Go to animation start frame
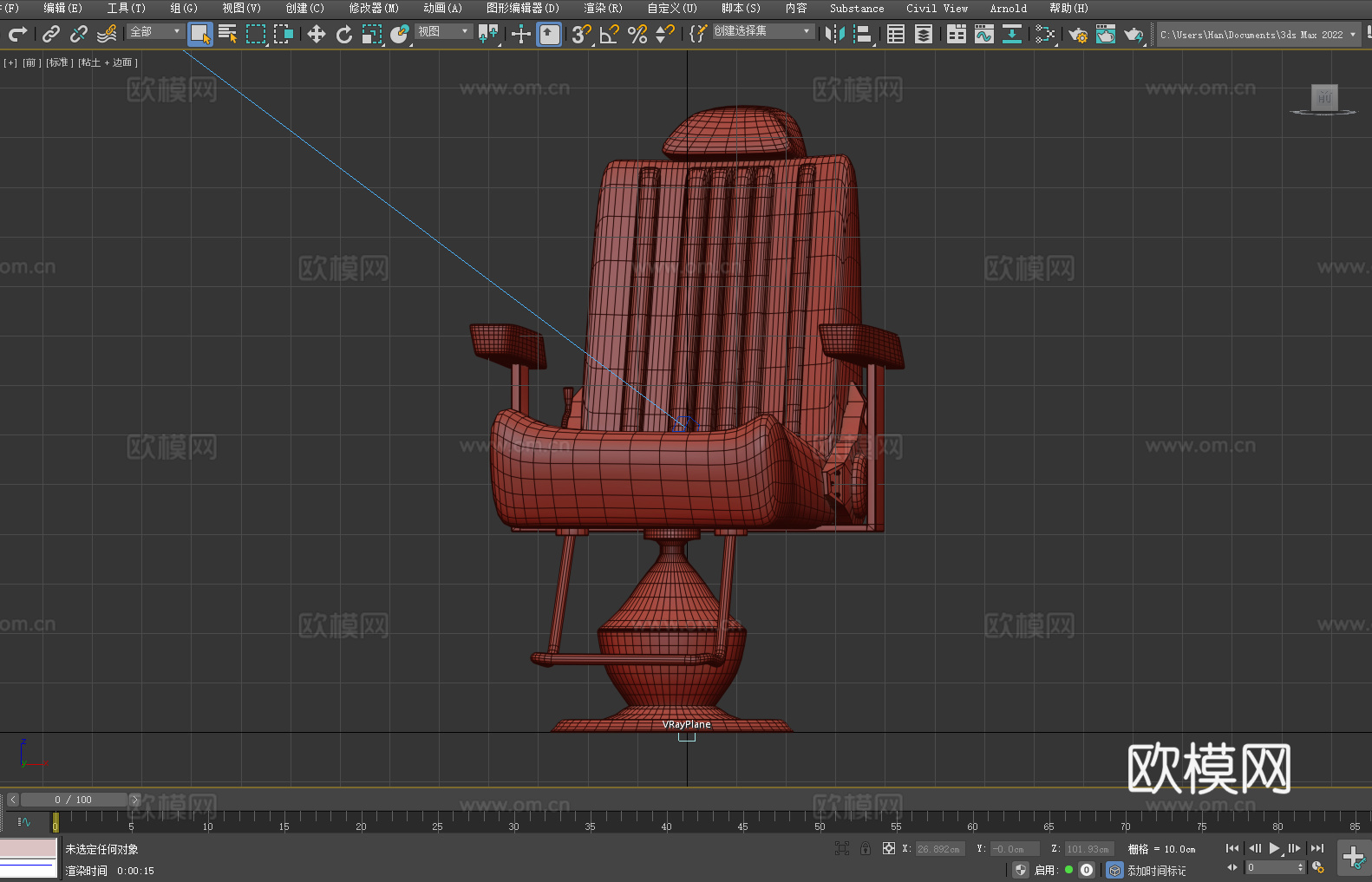This screenshot has width=1372, height=882. click(x=1232, y=848)
